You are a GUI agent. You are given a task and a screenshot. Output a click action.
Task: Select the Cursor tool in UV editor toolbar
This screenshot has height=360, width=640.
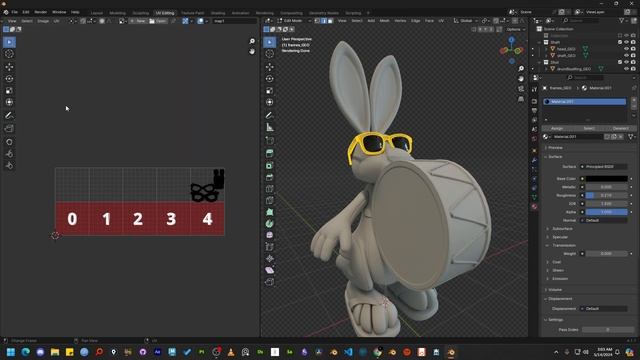[9, 54]
